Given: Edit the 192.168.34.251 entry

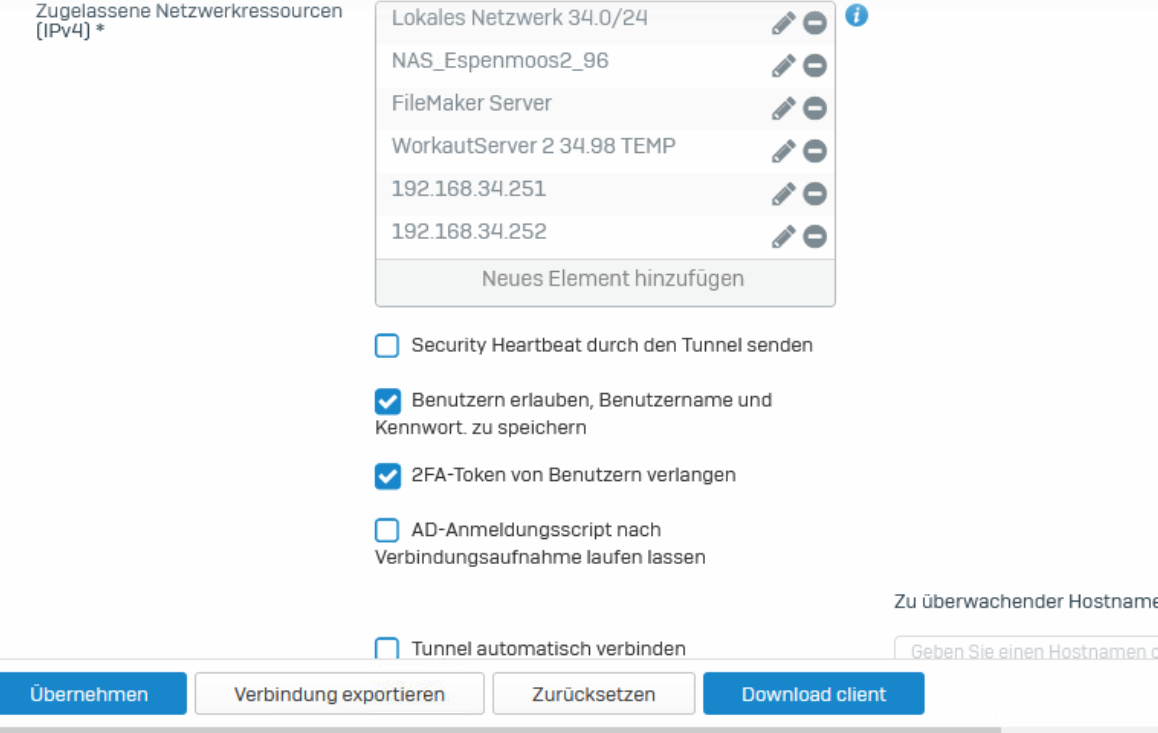Looking at the screenshot, I should coord(783,194).
